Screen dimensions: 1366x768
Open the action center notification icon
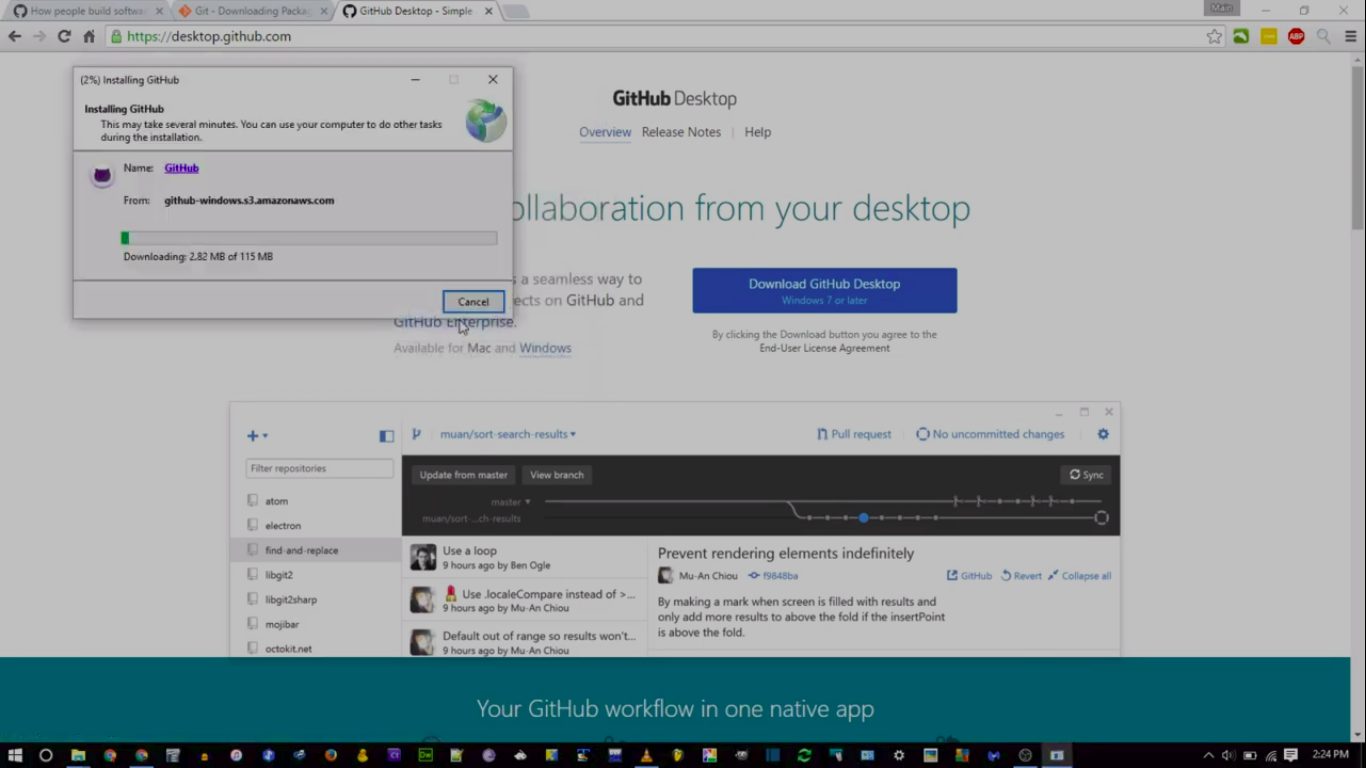click(x=1290, y=755)
